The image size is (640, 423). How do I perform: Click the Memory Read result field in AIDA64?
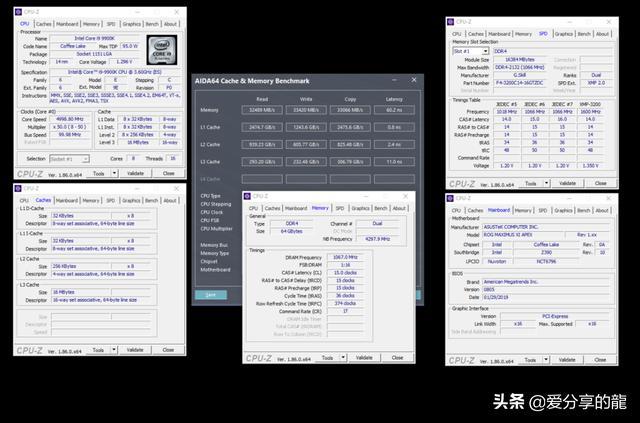point(262,110)
